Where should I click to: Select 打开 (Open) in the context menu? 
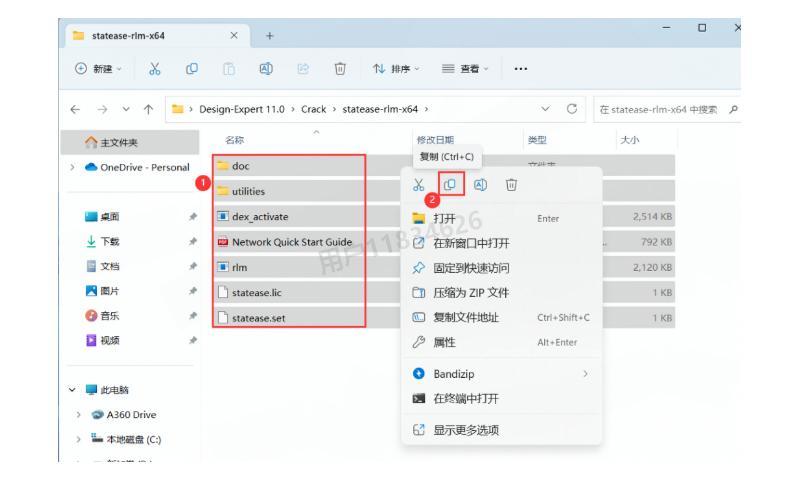click(502, 218)
